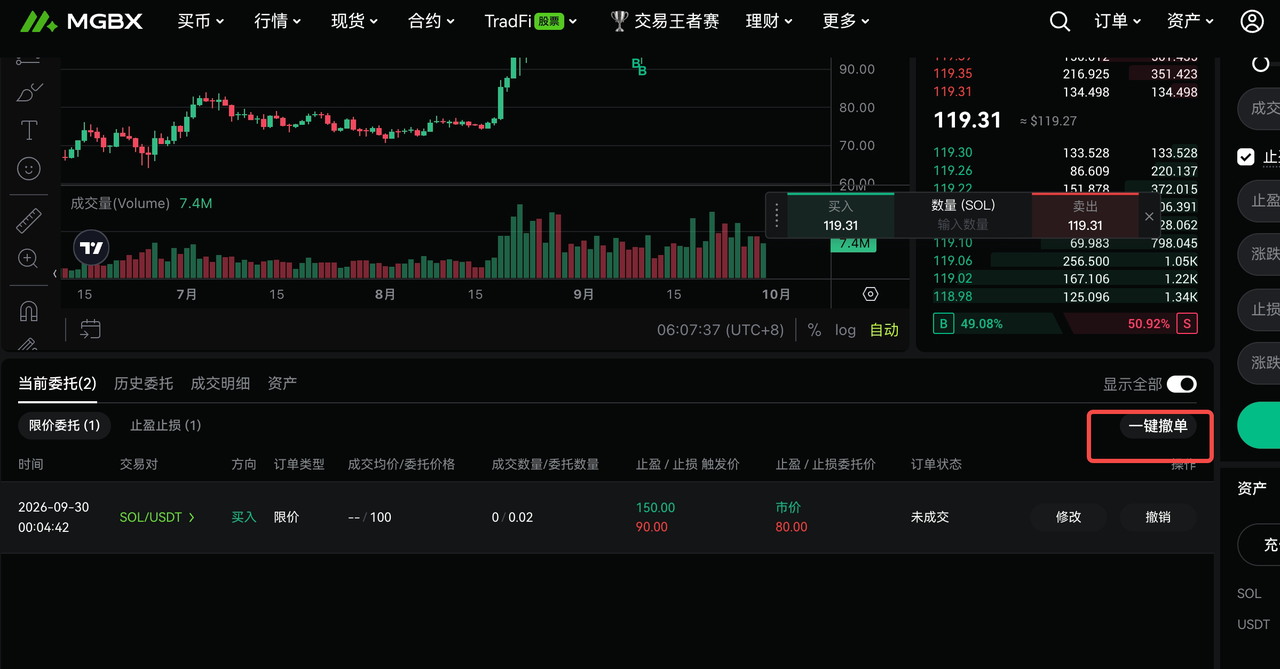
Task: Toggle 自动 auto scale
Action: [884, 330]
